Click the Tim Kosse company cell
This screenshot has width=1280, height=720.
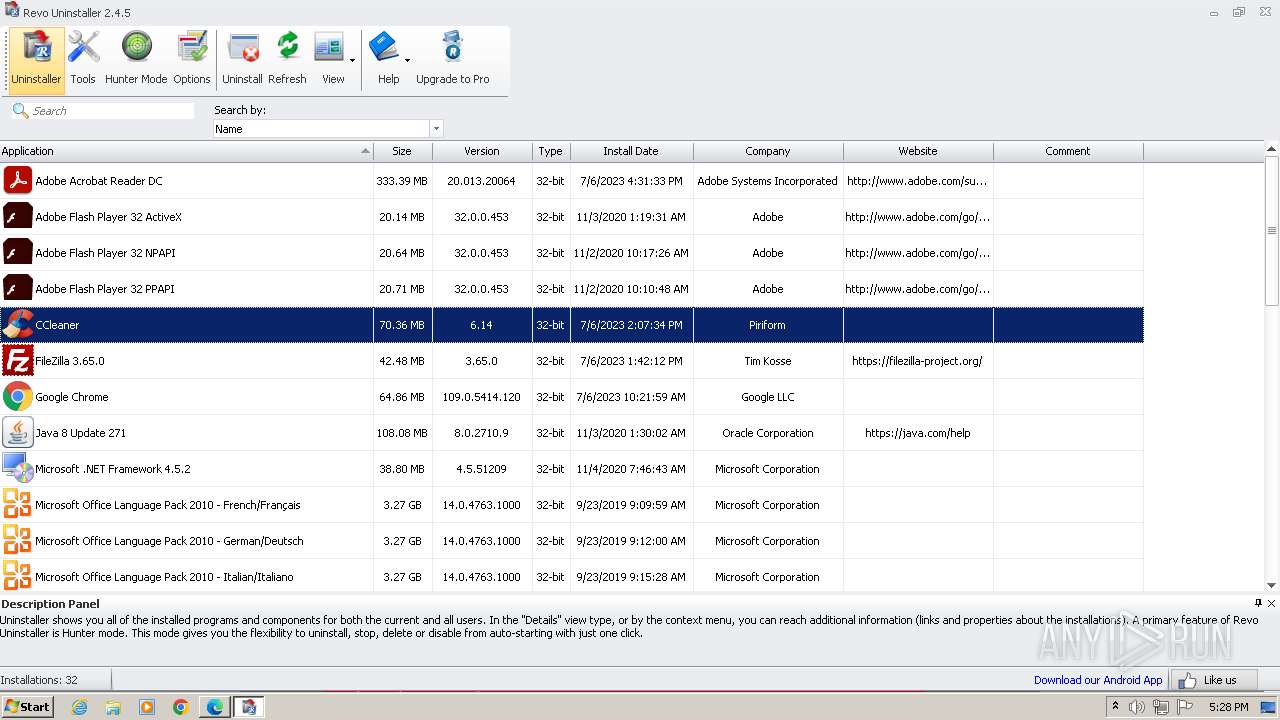click(768, 361)
